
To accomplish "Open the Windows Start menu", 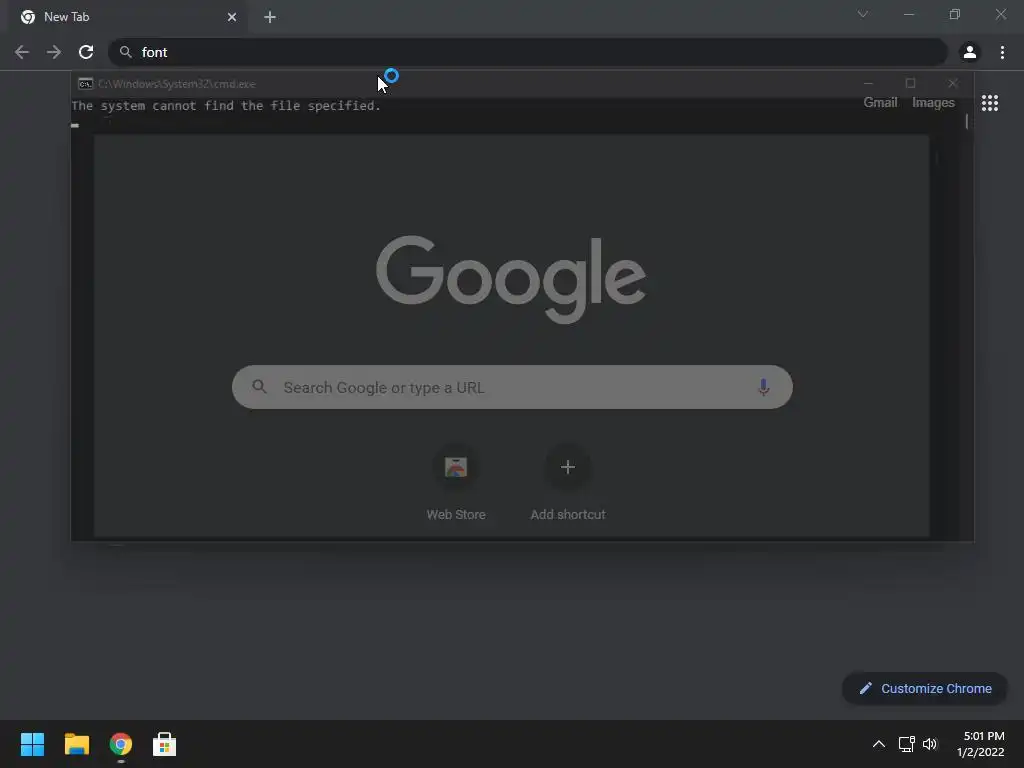I will (32, 744).
